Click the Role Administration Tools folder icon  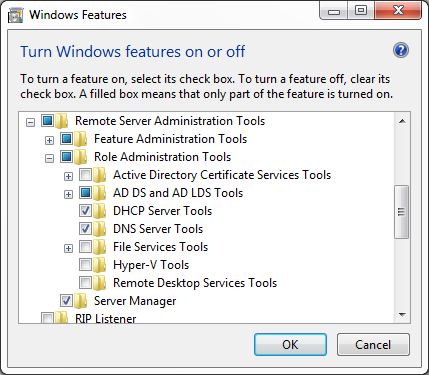[81, 157]
